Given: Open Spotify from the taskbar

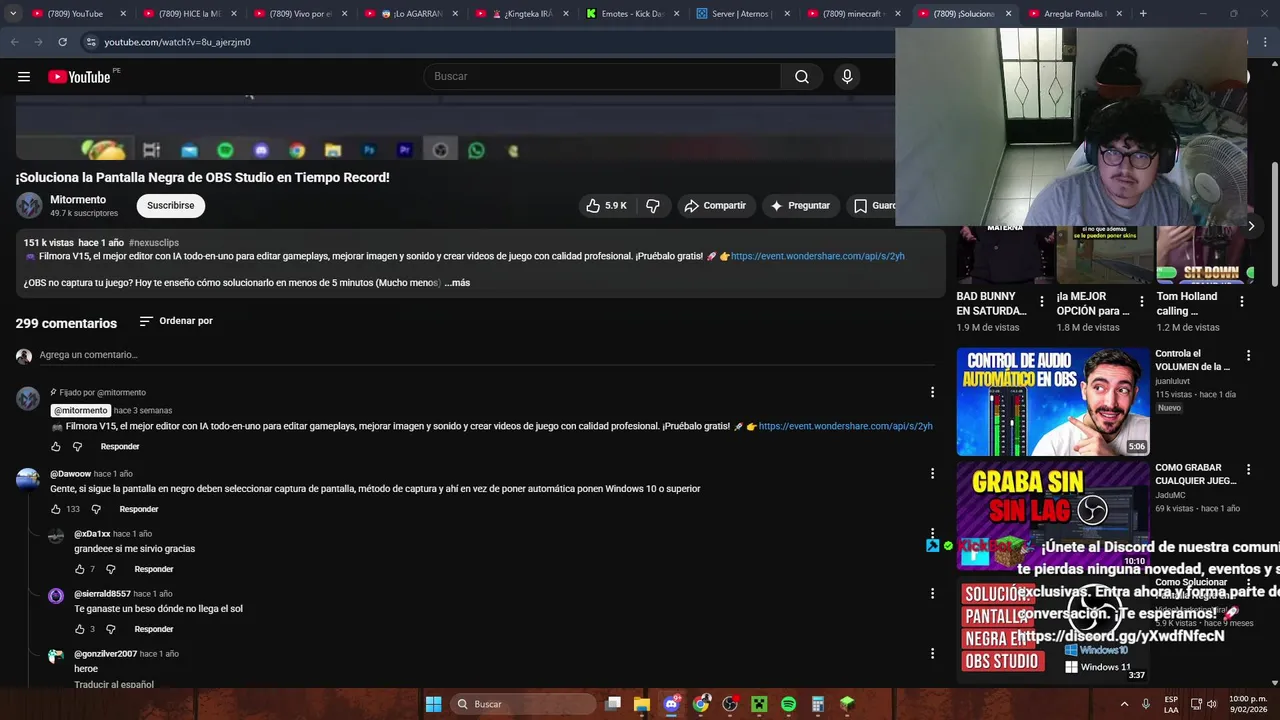Looking at the screenshot, I should click(788, 704).
